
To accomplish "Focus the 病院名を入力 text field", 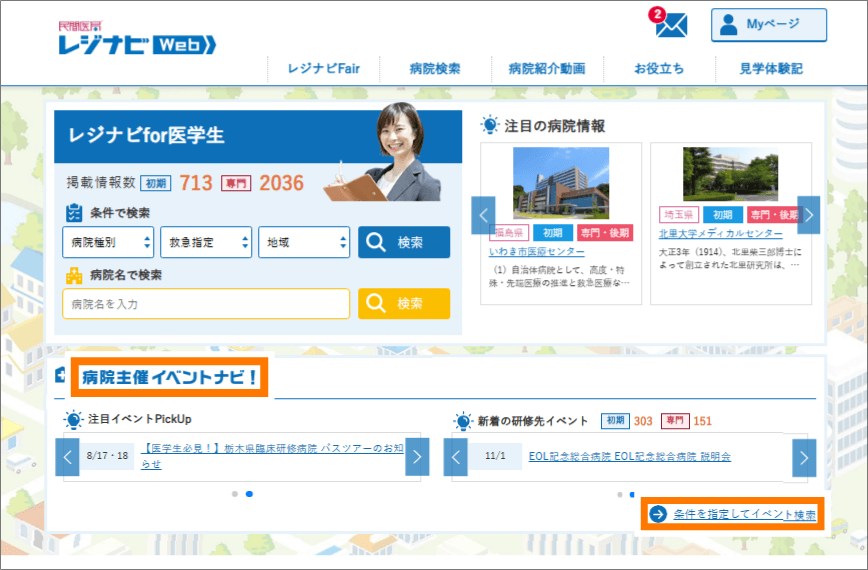I will pos(206,304).
